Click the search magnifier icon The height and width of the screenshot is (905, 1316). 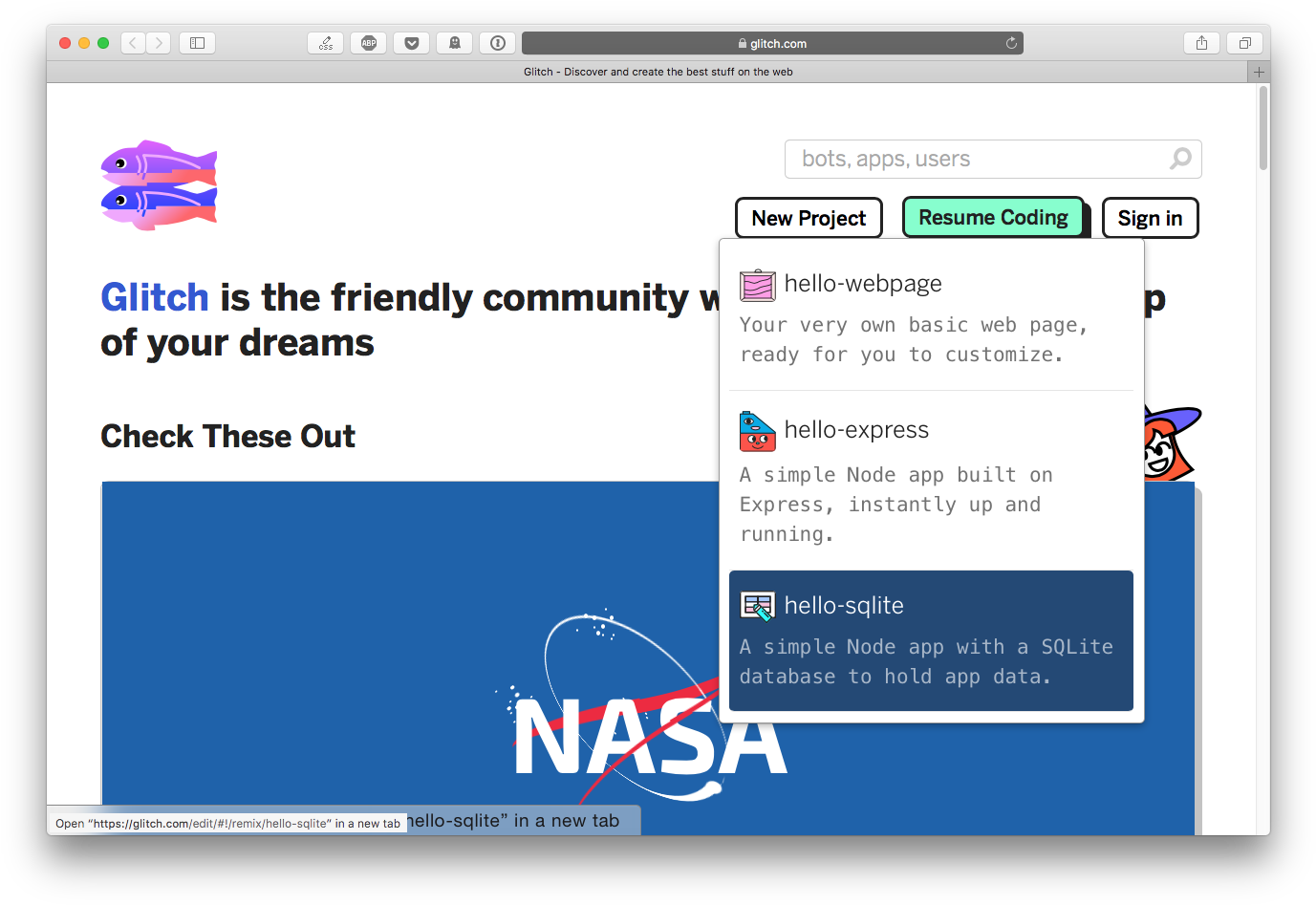click(1180, 159)
